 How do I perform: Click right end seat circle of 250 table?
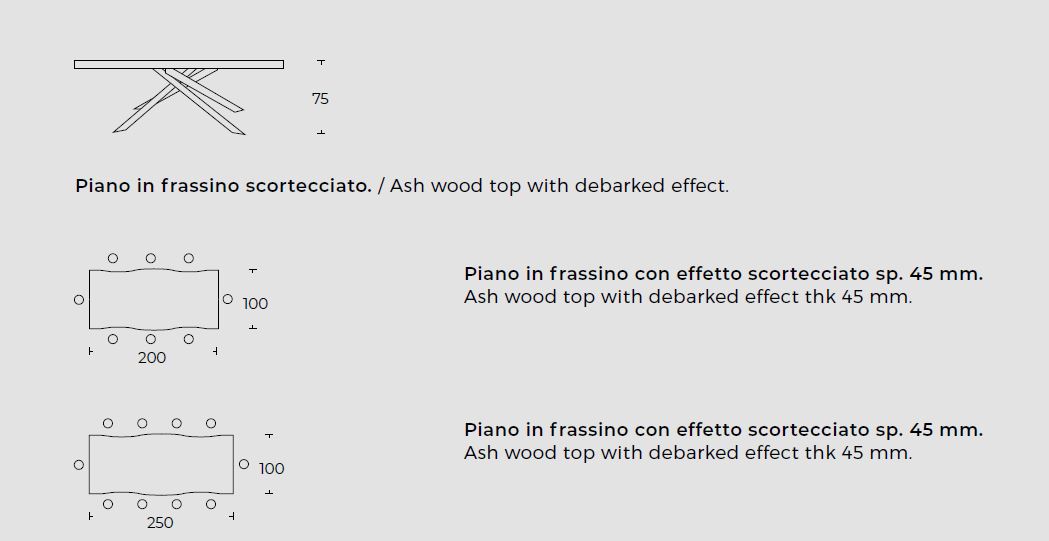(x=244, y=463)
